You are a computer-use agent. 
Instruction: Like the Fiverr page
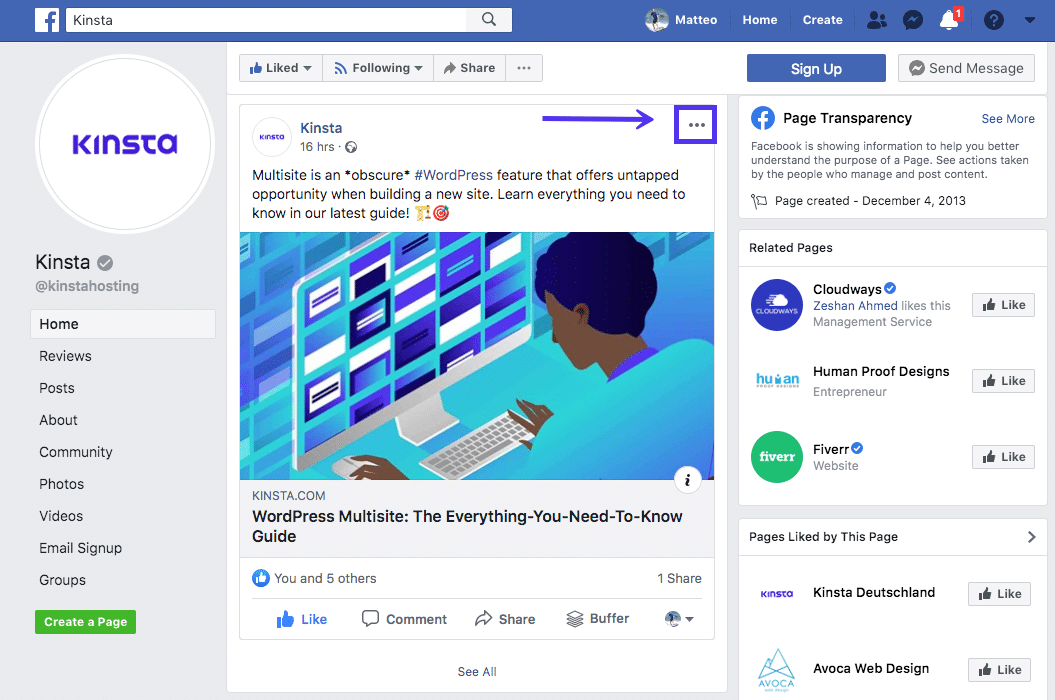(1003, 456)
